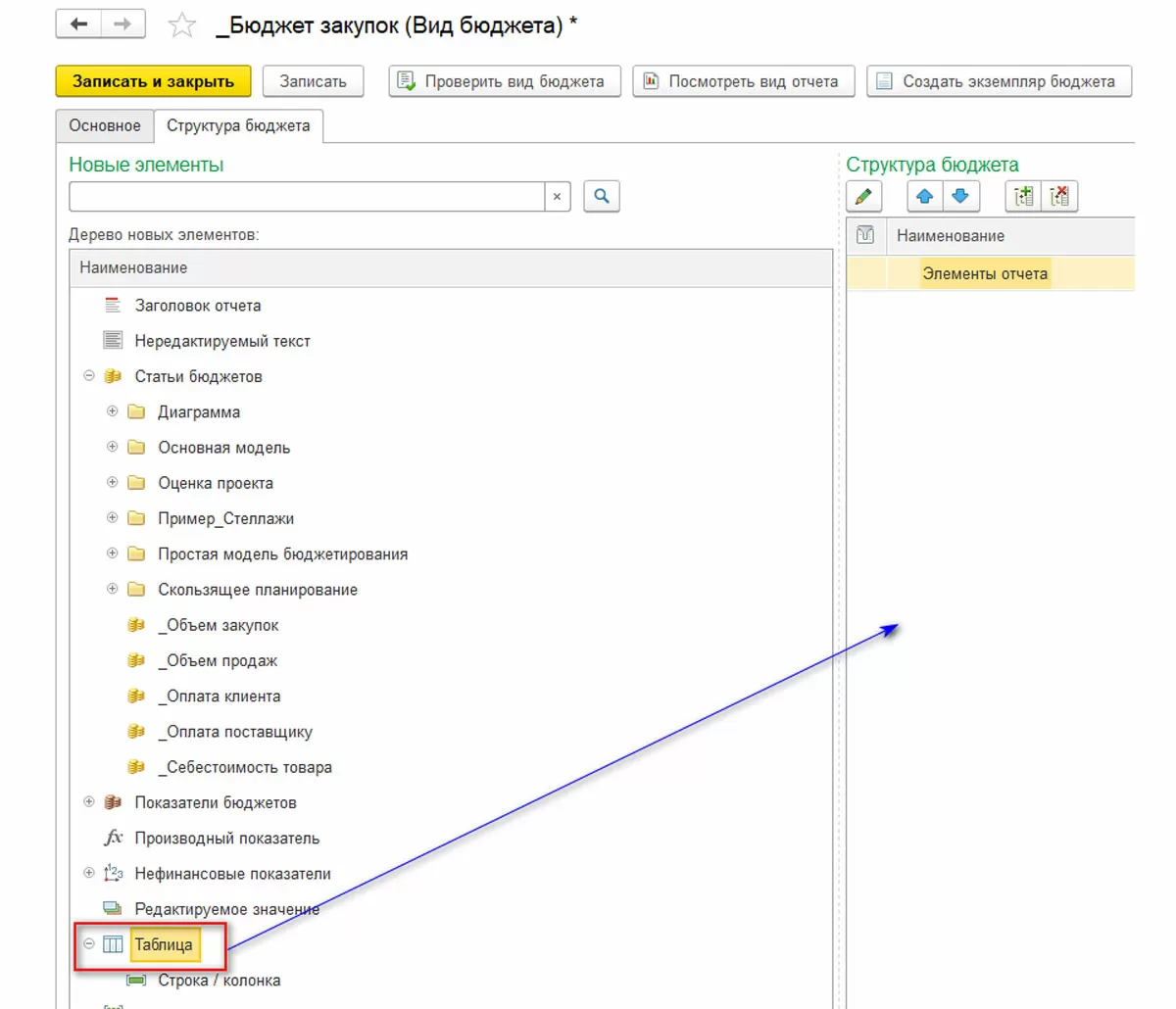This screenshot has width=1176, height=1009.
Task: Select the Скользящее планирование row
Action: pos(451,589)
